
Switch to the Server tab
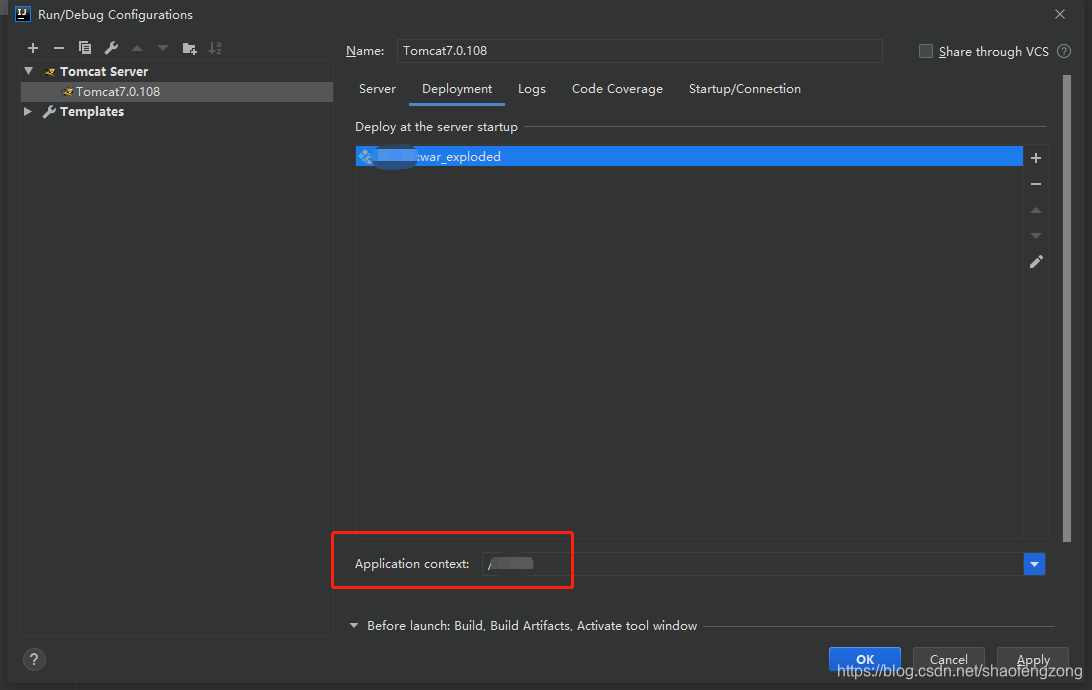click(x=377, y=88)
